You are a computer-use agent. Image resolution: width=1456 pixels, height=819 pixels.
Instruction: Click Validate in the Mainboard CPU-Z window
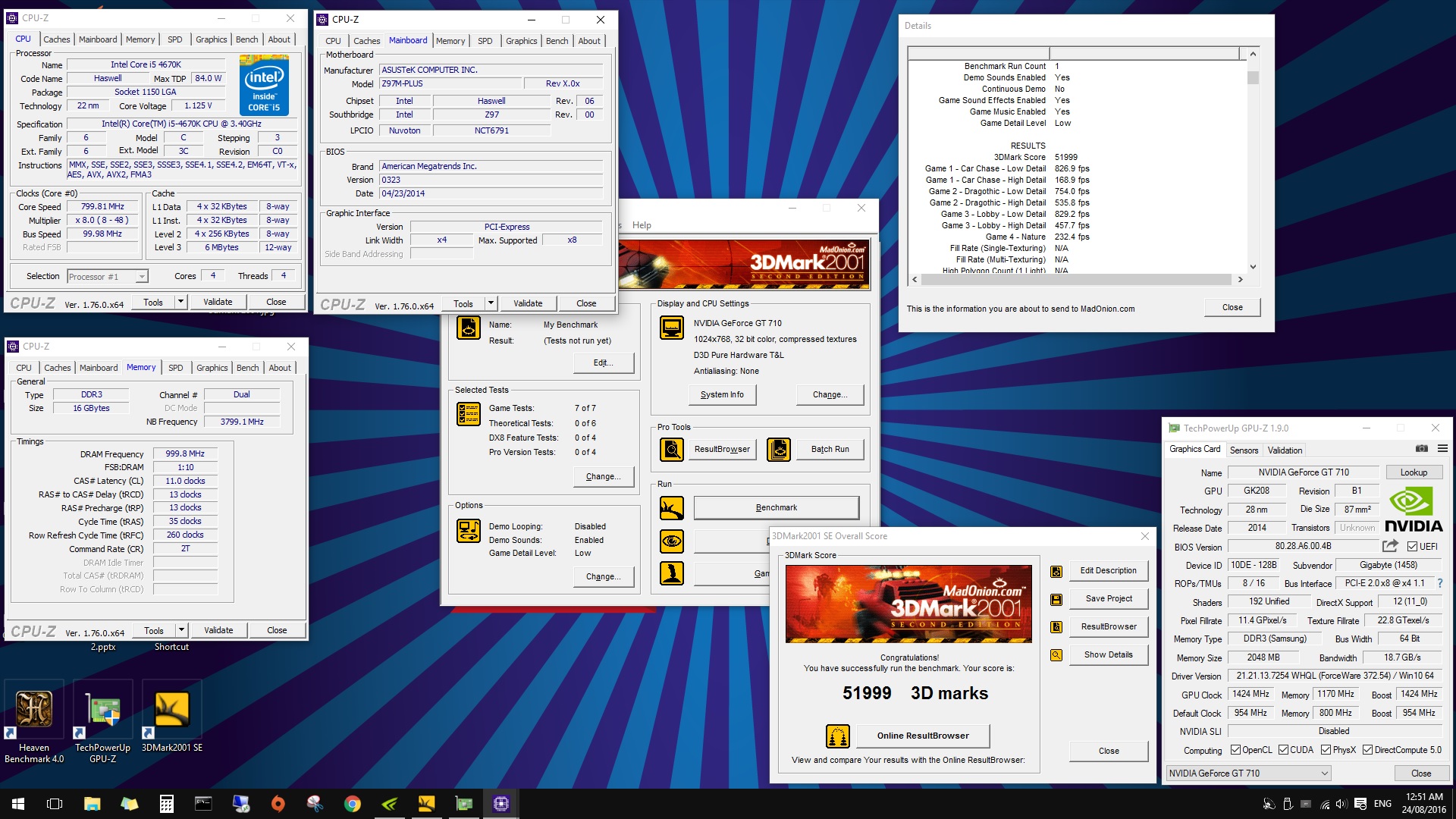click(x=528, y=303)
